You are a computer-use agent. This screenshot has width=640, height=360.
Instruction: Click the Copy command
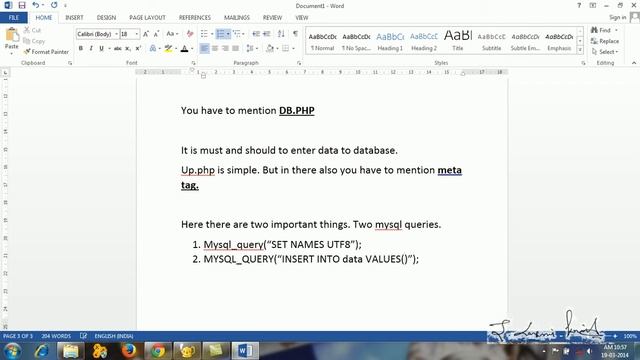click(x=34, y=41)
